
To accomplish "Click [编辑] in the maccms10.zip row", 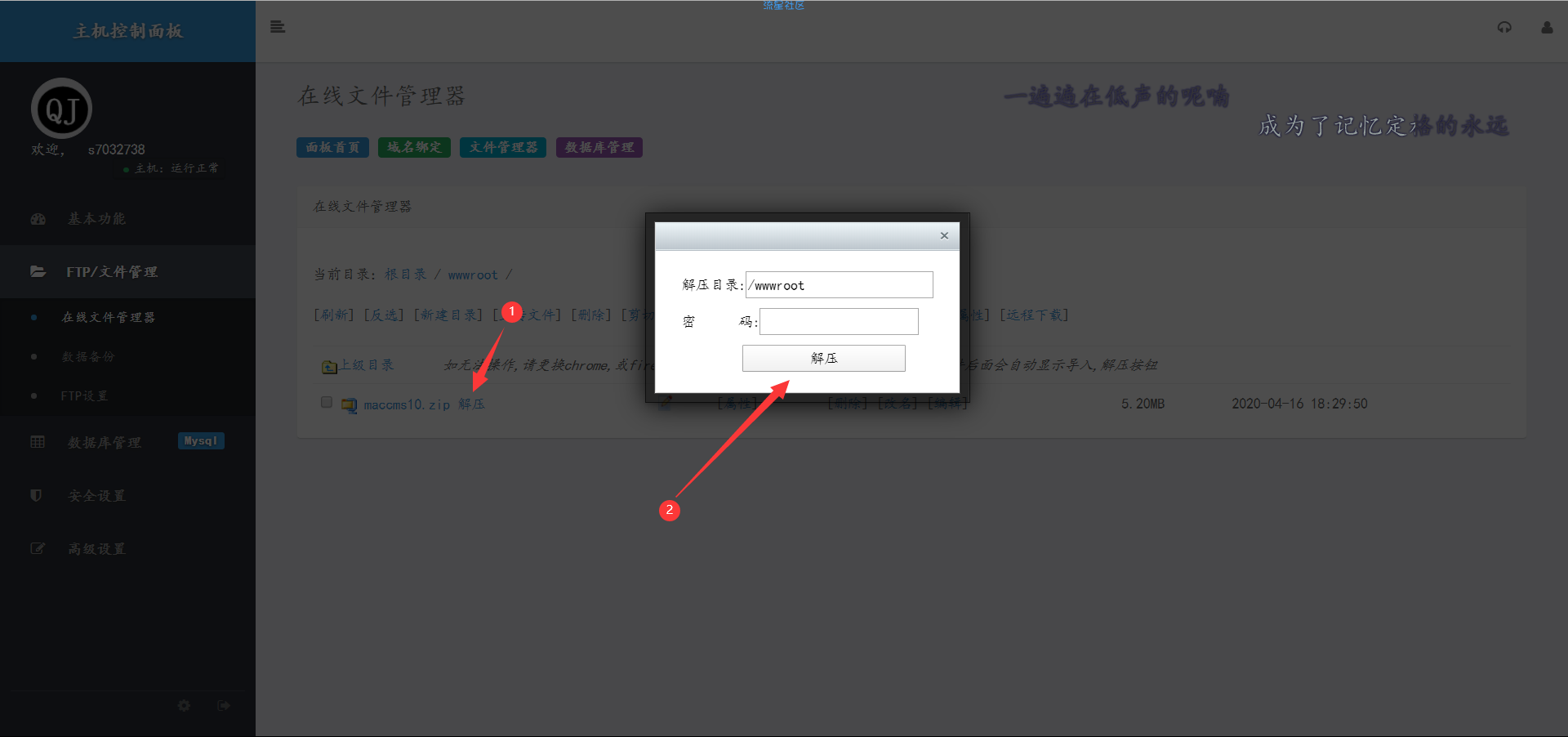I will click(x=947, y=403).
